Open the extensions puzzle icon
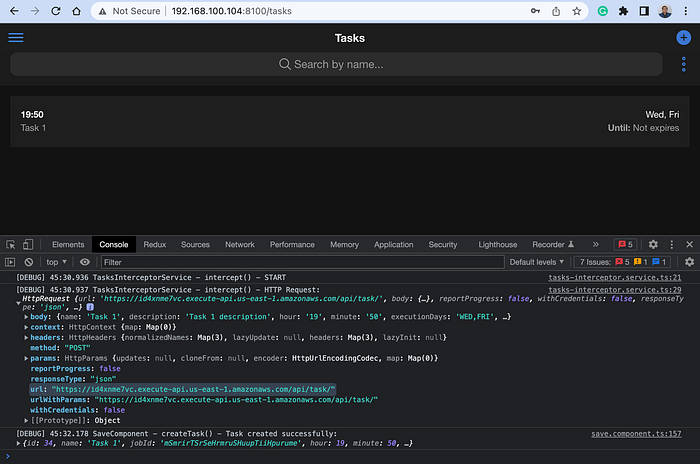Image resolution: width=700 pixels, height=464 pixels. point(623,11)
